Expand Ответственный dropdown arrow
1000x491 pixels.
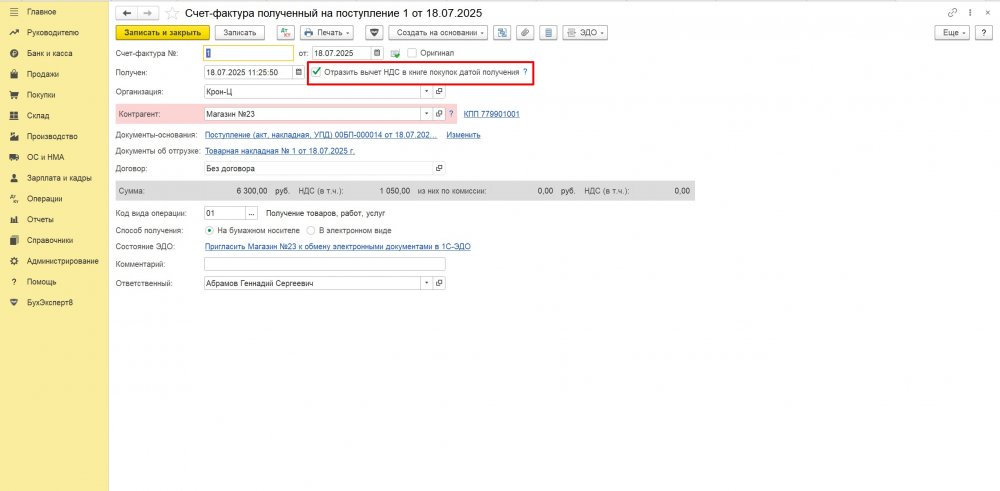click(x=427, y=283)
